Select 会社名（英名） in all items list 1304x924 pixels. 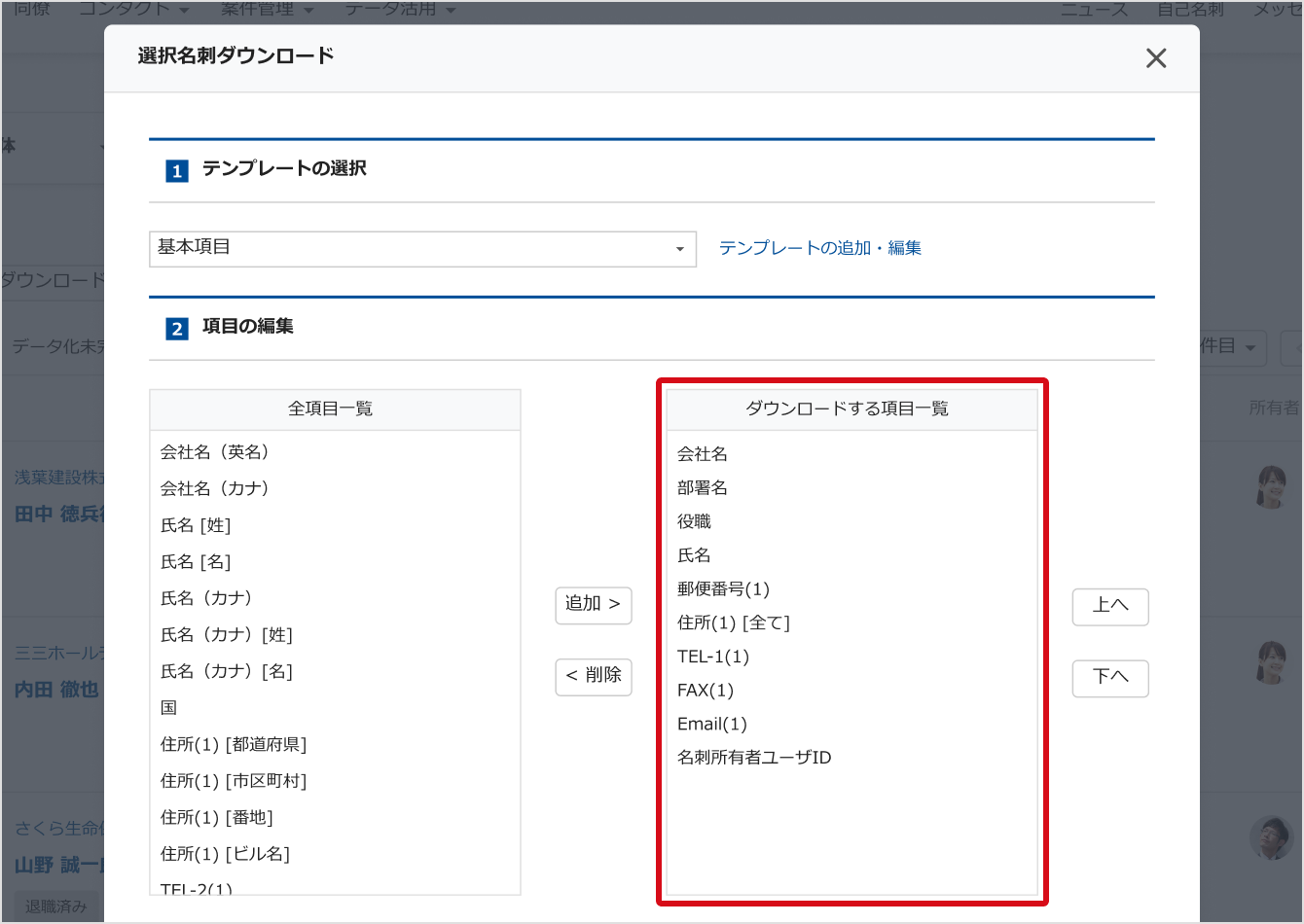(x=215, y=452)
